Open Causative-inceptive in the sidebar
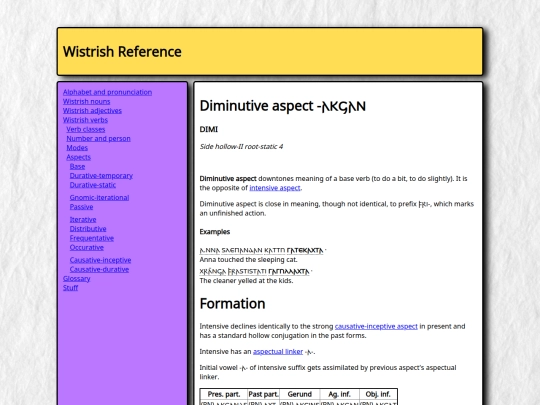This screenshot has width=540, height=405. pyautogui.click(x=101, y=260)
